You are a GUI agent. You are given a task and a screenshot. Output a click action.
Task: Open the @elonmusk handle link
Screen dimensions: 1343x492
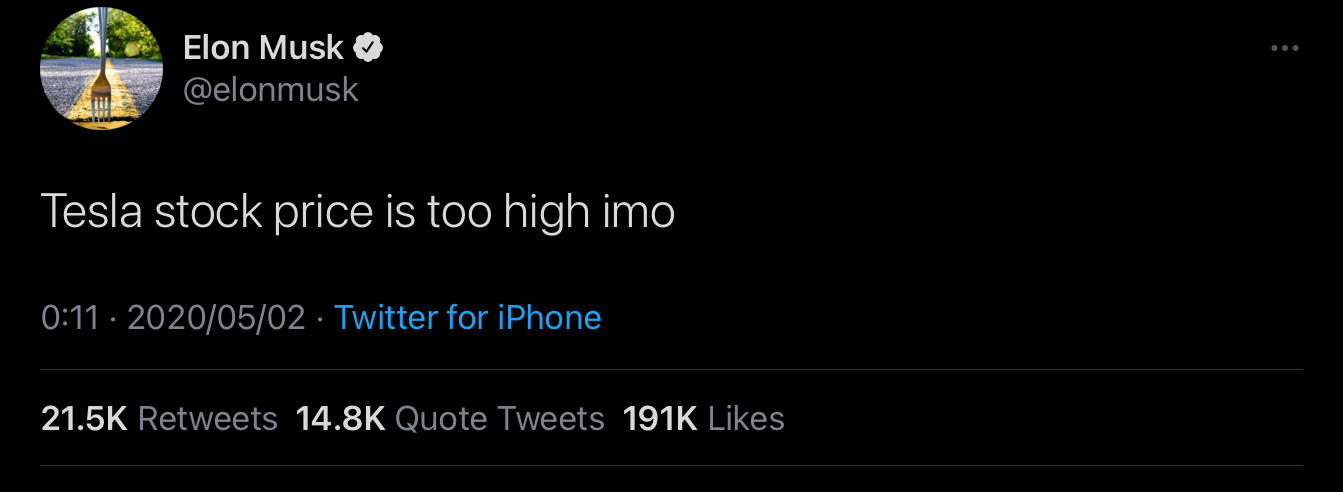(x=270, y=90)
